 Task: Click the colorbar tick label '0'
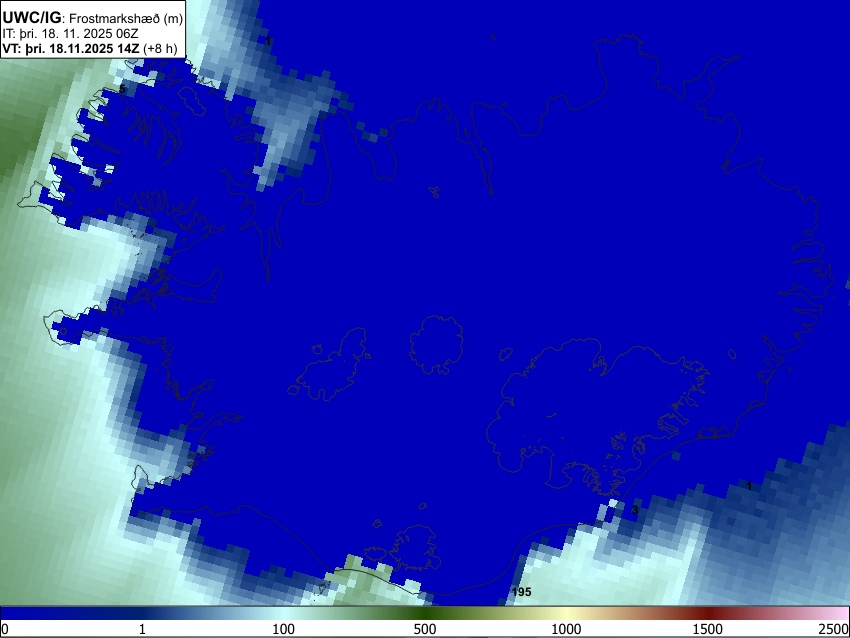pyautogui.click(x=5, y=629)
